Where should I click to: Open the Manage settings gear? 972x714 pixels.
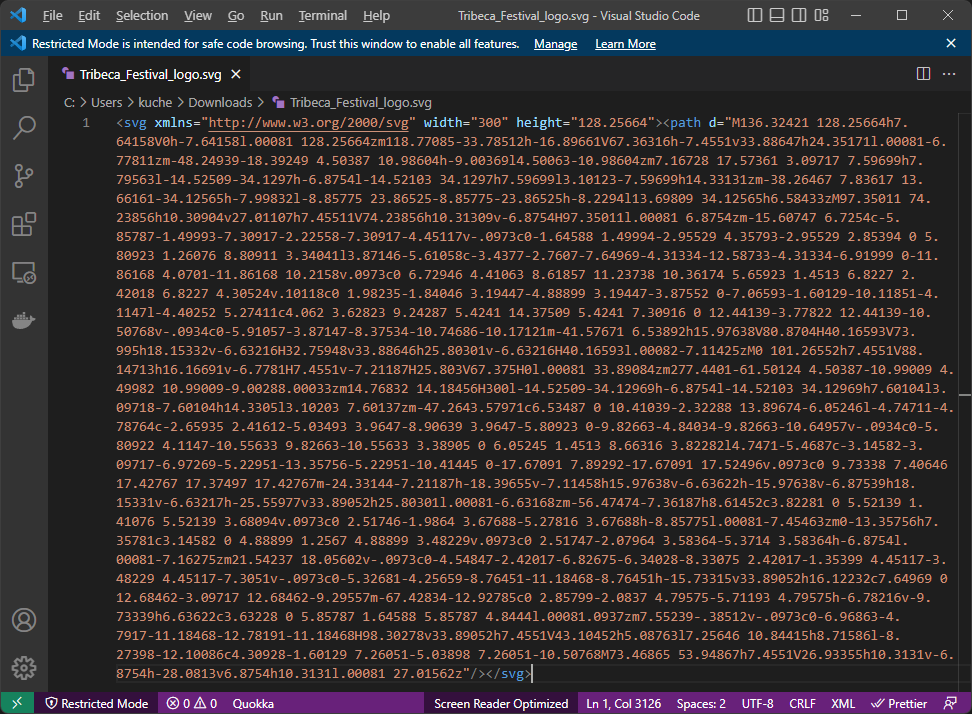point(24,668)
